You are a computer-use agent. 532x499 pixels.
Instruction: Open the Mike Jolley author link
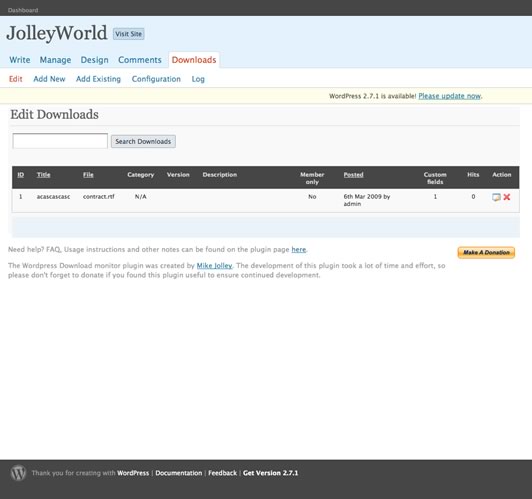coord(214,266)
